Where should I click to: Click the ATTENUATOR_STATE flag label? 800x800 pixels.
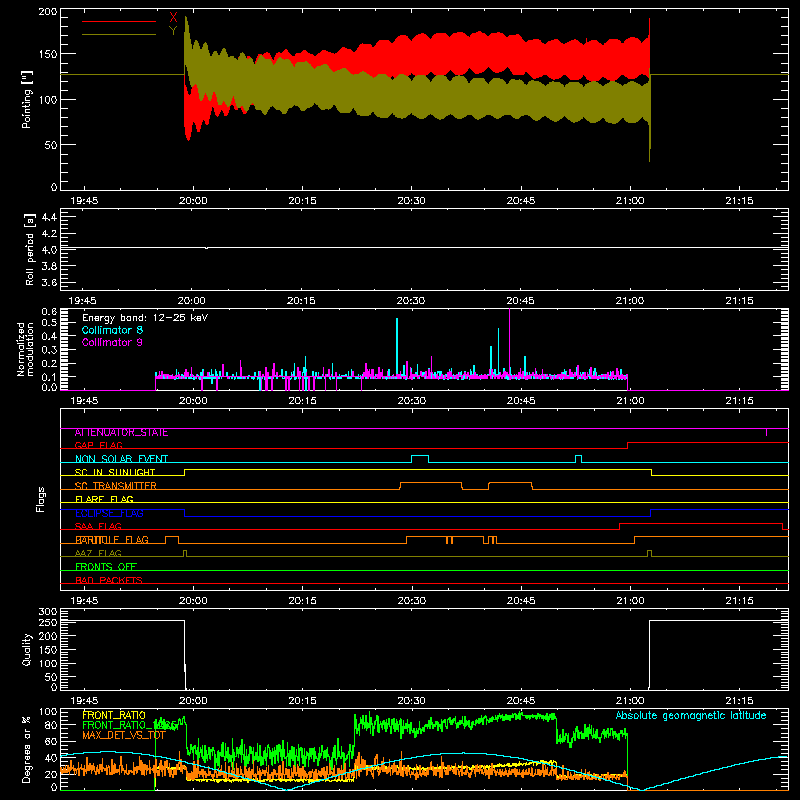121,433
